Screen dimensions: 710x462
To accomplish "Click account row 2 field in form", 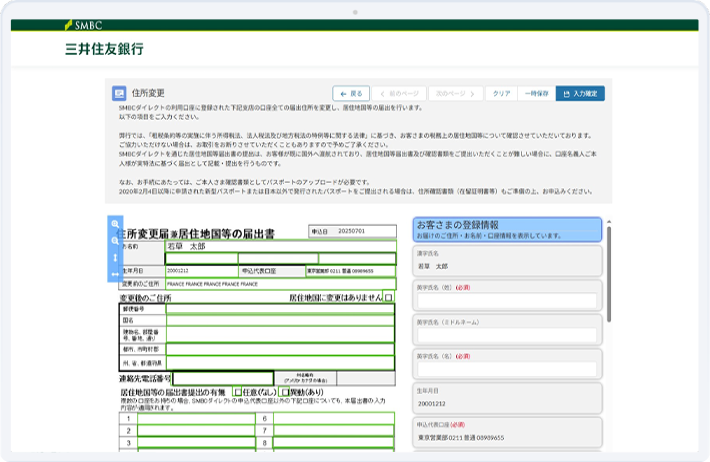I will pyautogui.click(x=196, y=431).
